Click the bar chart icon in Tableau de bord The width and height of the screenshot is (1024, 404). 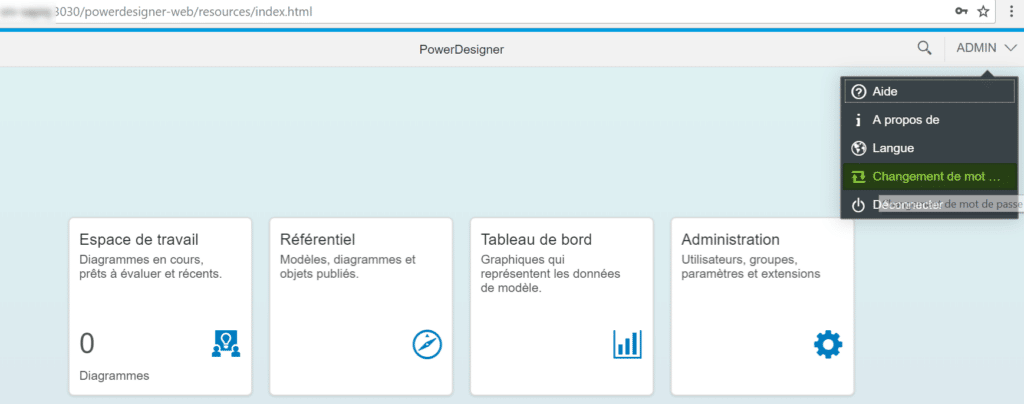628,344
